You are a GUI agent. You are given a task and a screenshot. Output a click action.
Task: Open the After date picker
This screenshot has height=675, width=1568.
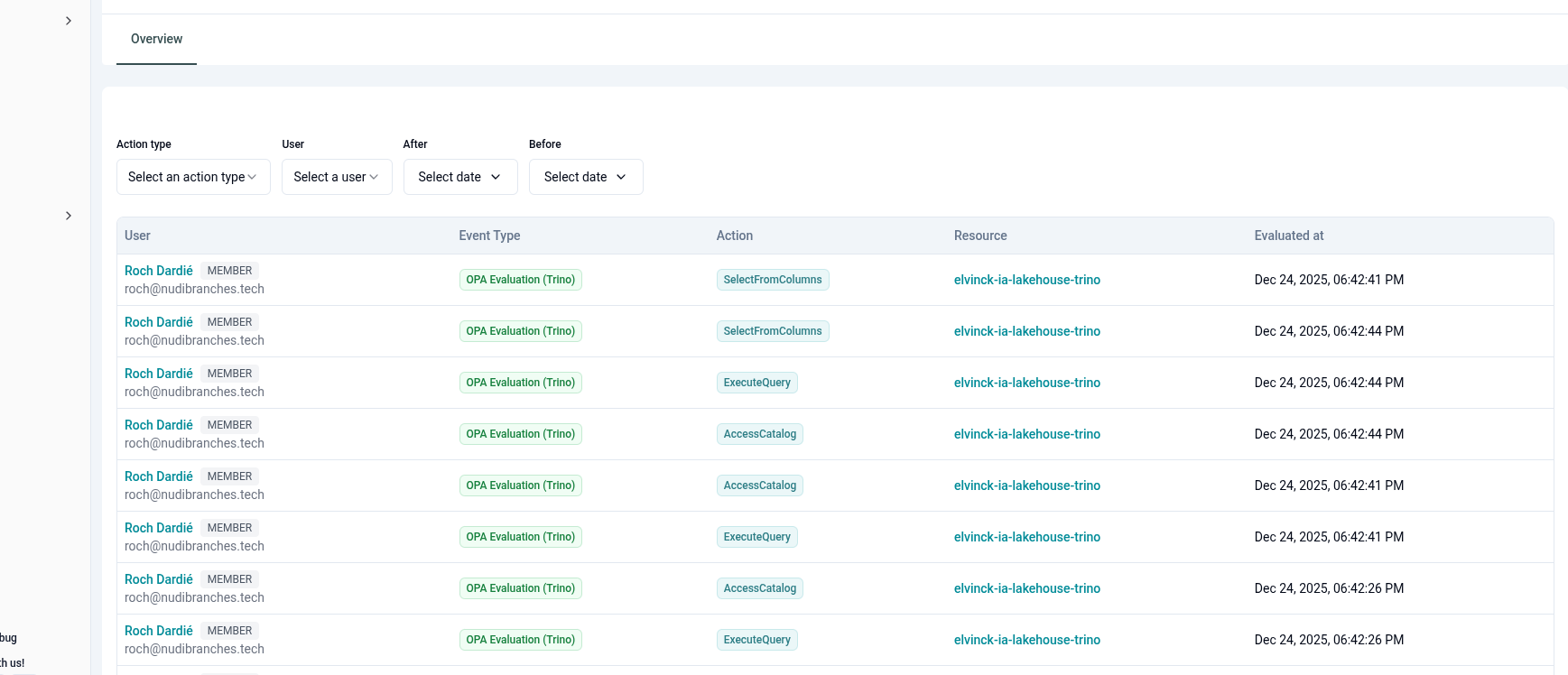(459, 177)
